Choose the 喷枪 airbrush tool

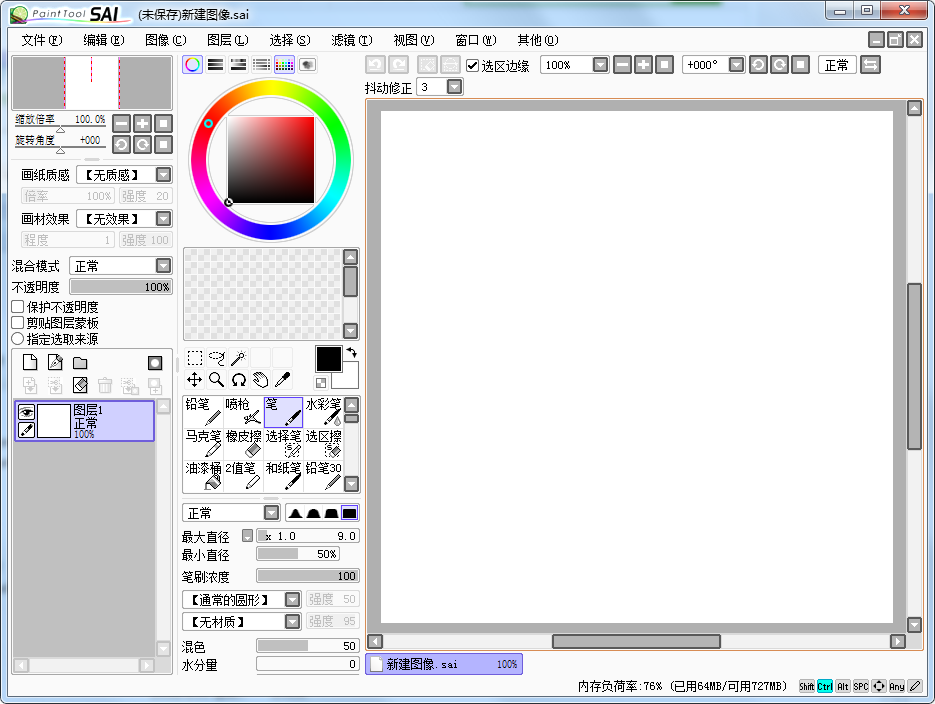point(243,412)
